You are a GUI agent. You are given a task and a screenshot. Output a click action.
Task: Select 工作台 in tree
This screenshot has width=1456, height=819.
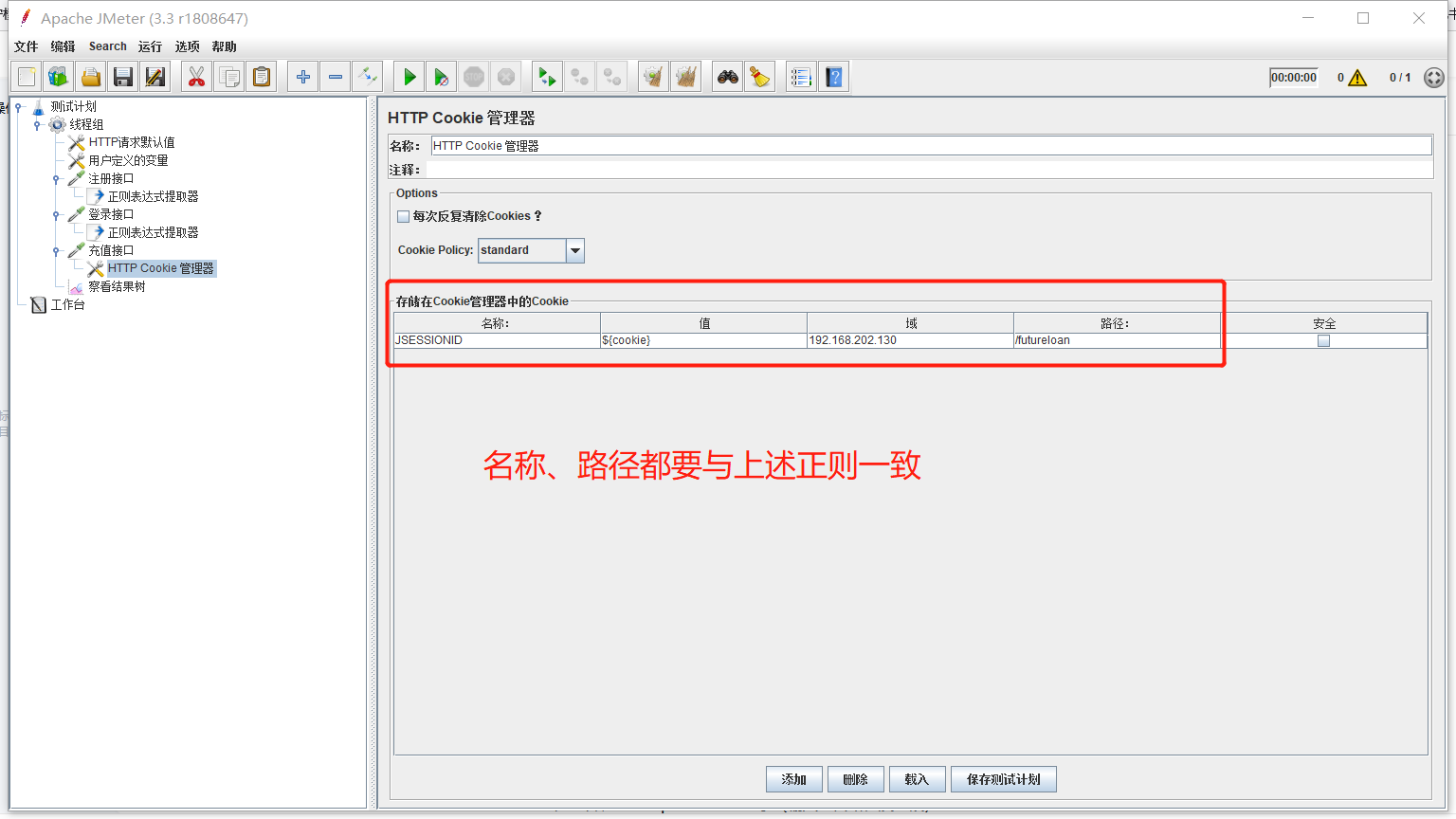pos(67,304)
